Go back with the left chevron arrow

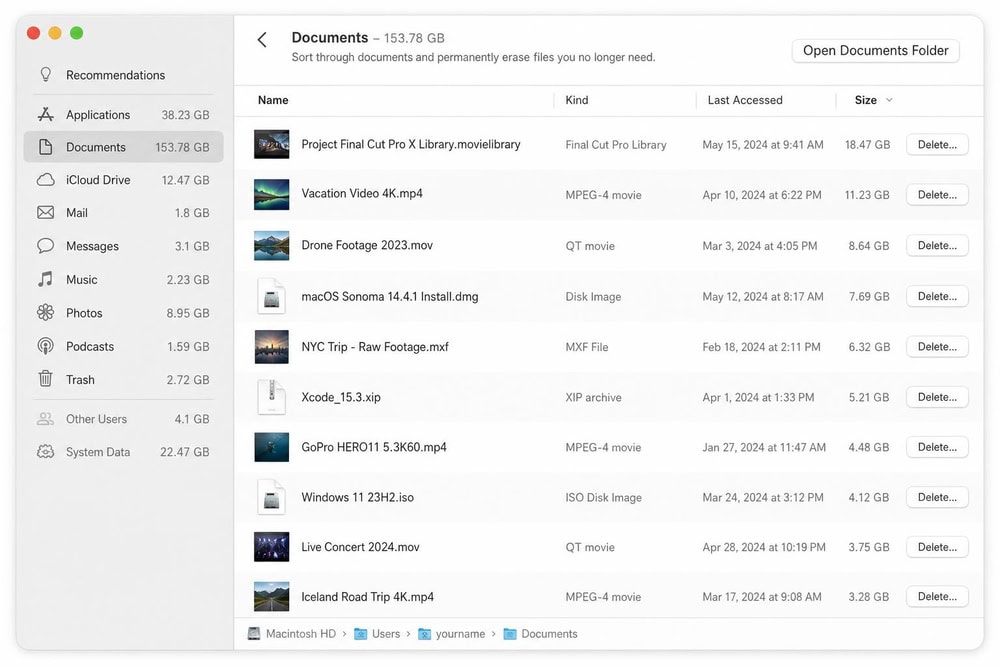point(261,40)
